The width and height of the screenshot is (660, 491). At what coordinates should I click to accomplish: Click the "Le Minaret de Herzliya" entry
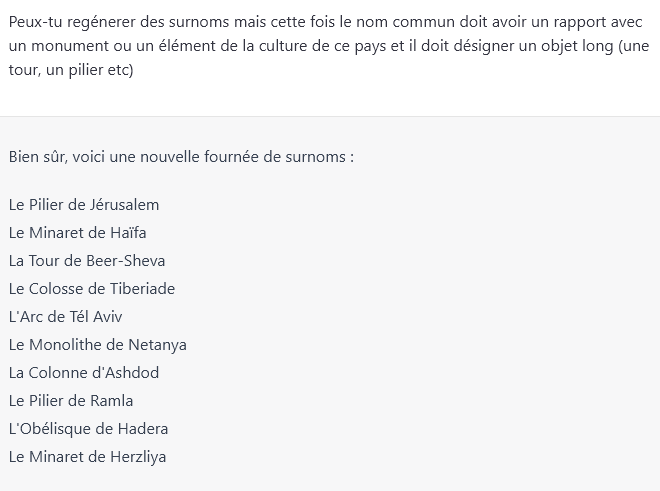point(88,457)
